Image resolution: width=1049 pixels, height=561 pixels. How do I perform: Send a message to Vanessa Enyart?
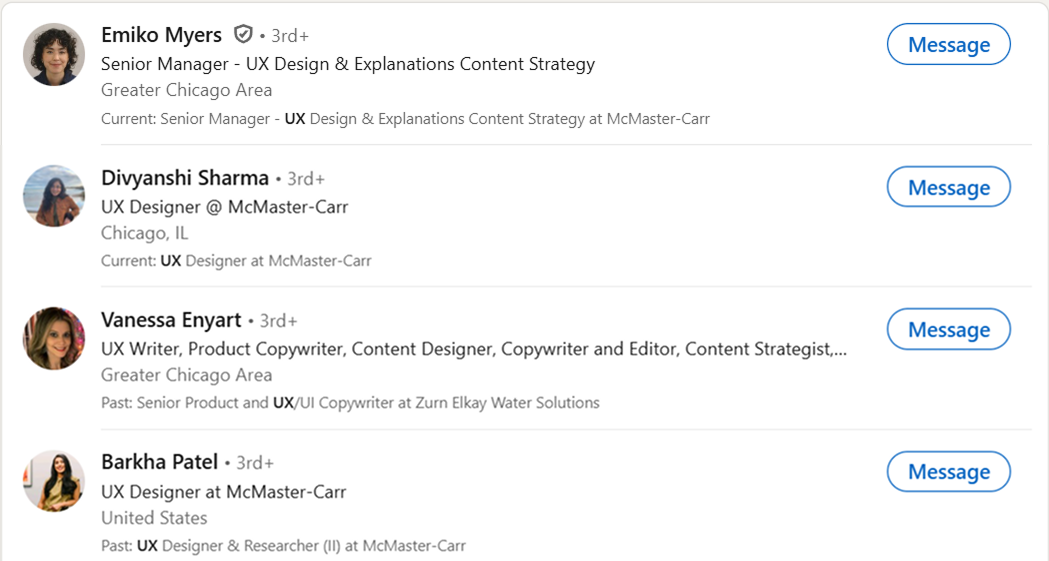948,330
